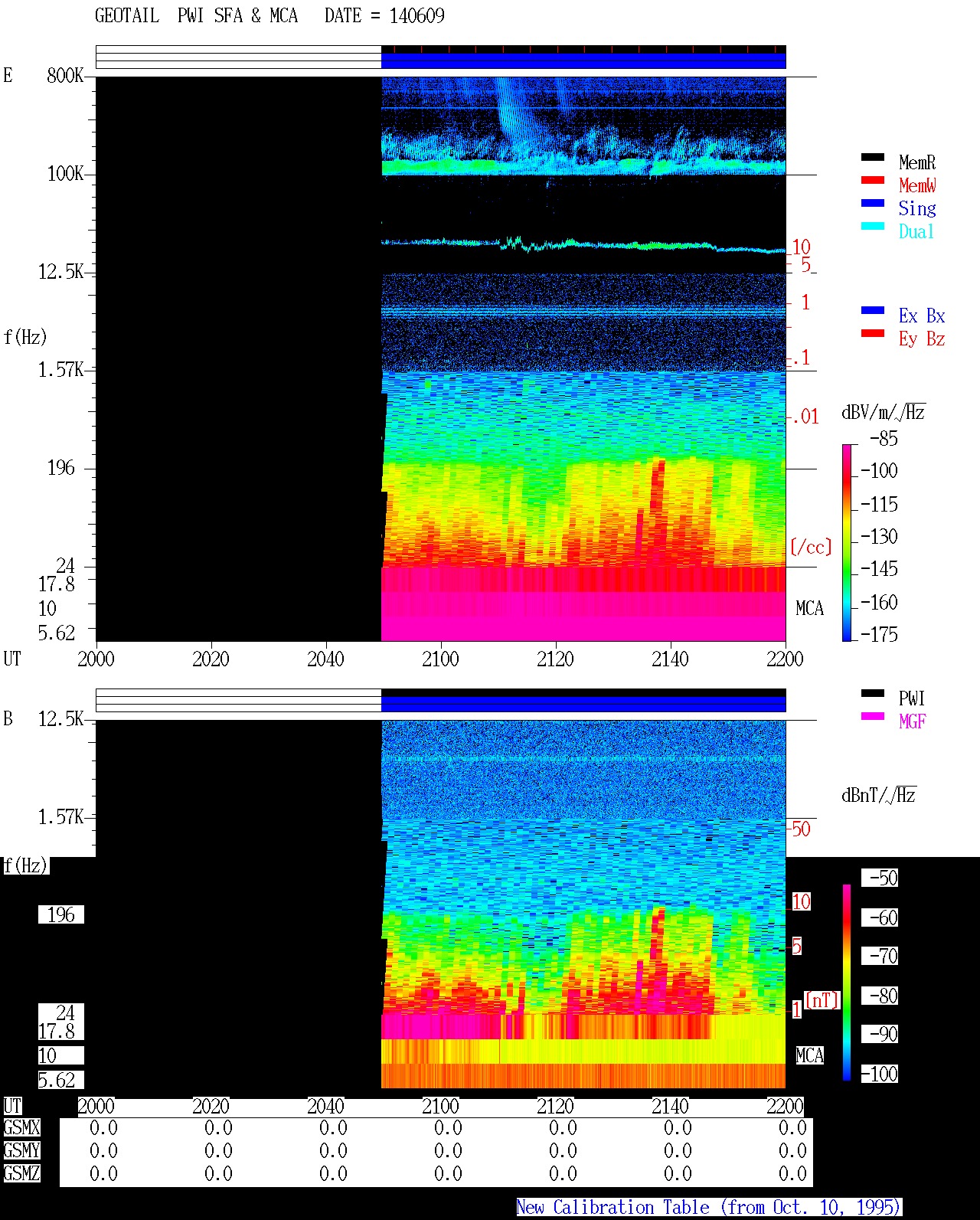Select the Dual legend label
980x1220 pixels.
point(916,231)
